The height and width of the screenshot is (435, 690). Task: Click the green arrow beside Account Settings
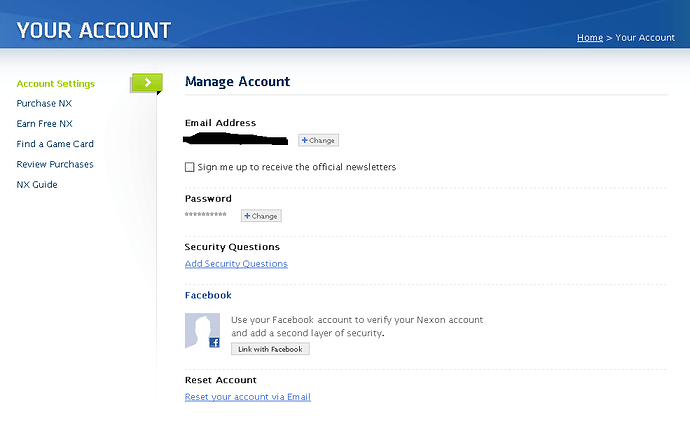(146, 83)
